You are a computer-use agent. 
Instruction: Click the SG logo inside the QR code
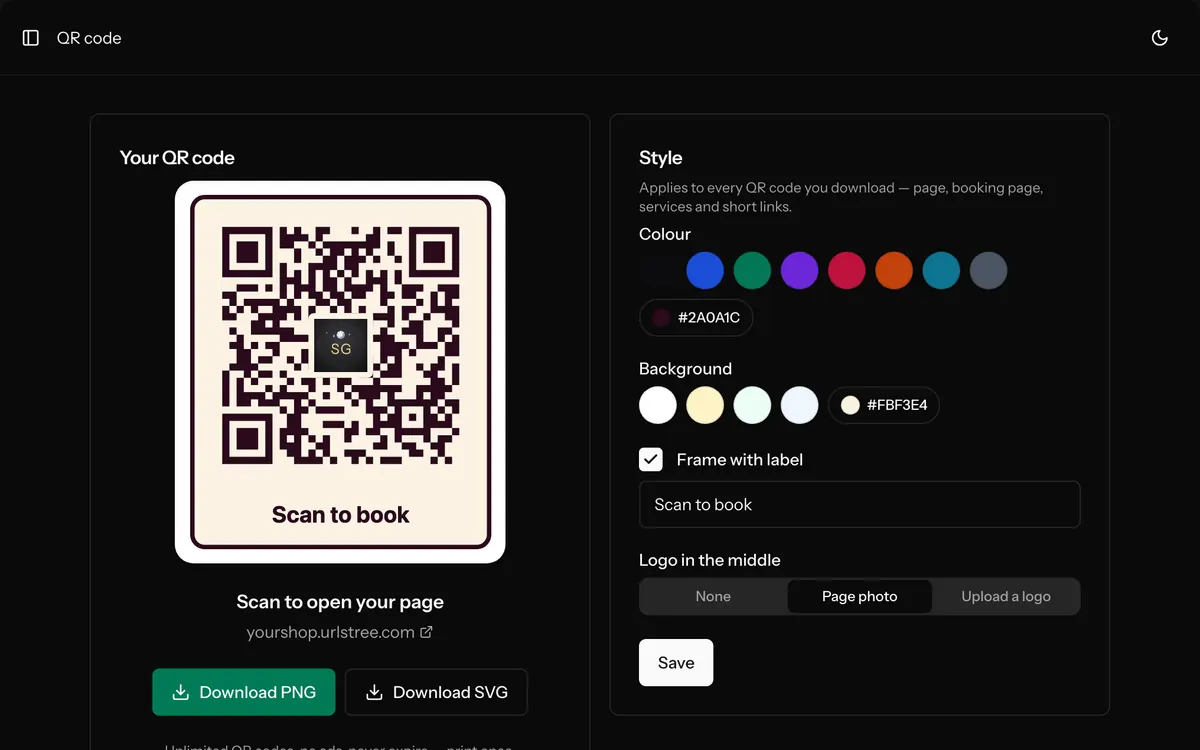tap(341, 345)
